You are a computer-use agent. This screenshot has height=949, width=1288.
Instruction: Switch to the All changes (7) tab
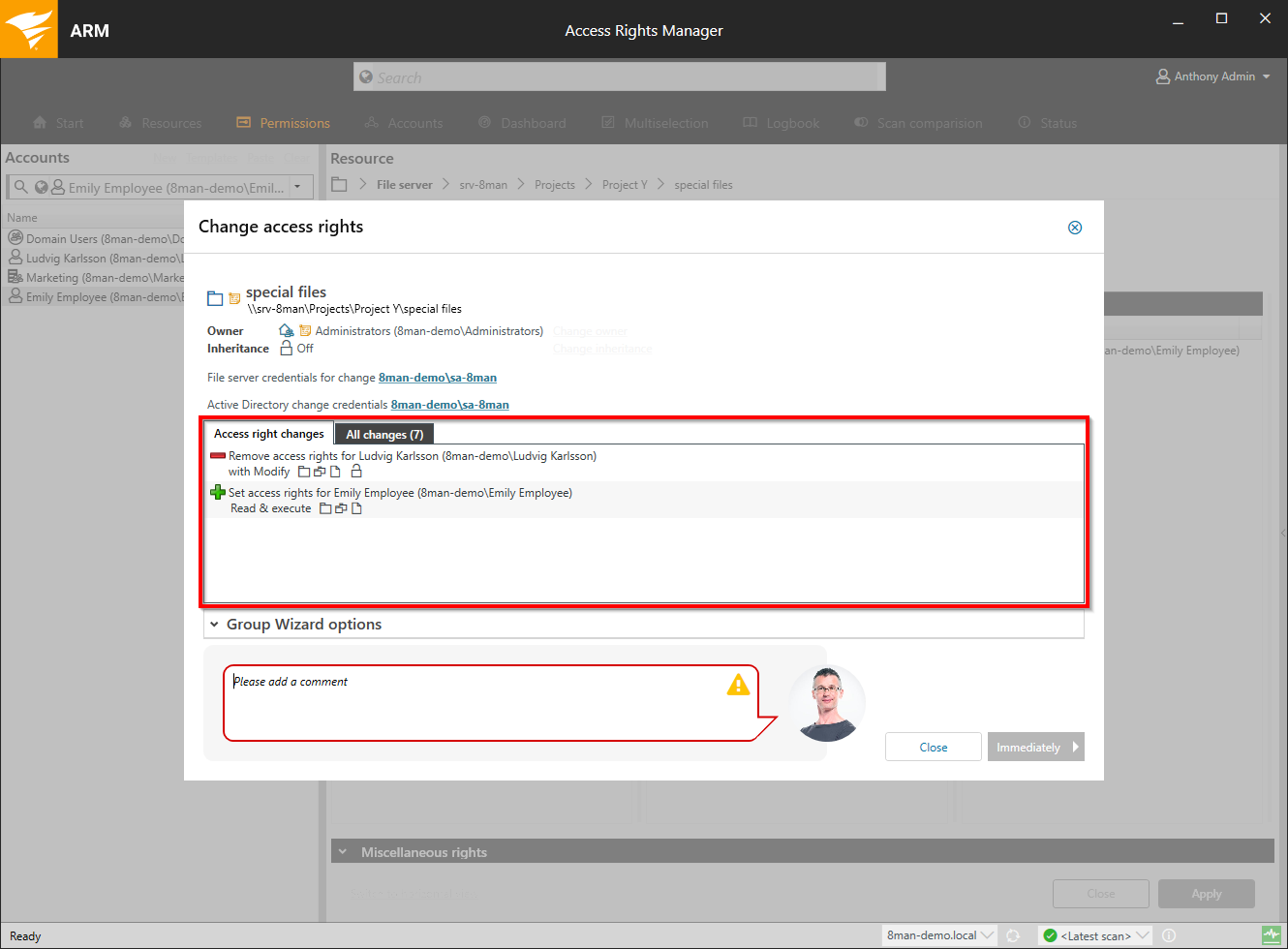[x=384, y=435]
